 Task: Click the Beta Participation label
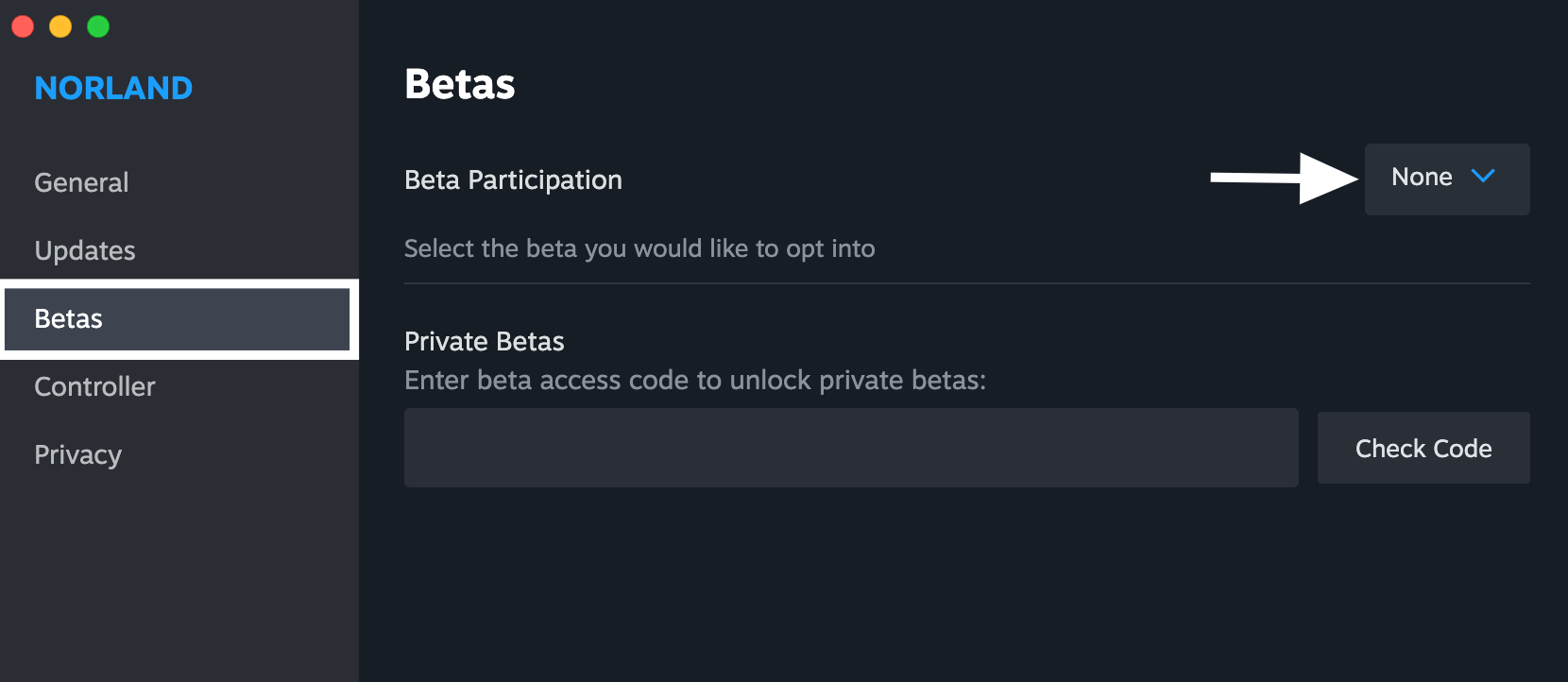[x=513, y=179]
